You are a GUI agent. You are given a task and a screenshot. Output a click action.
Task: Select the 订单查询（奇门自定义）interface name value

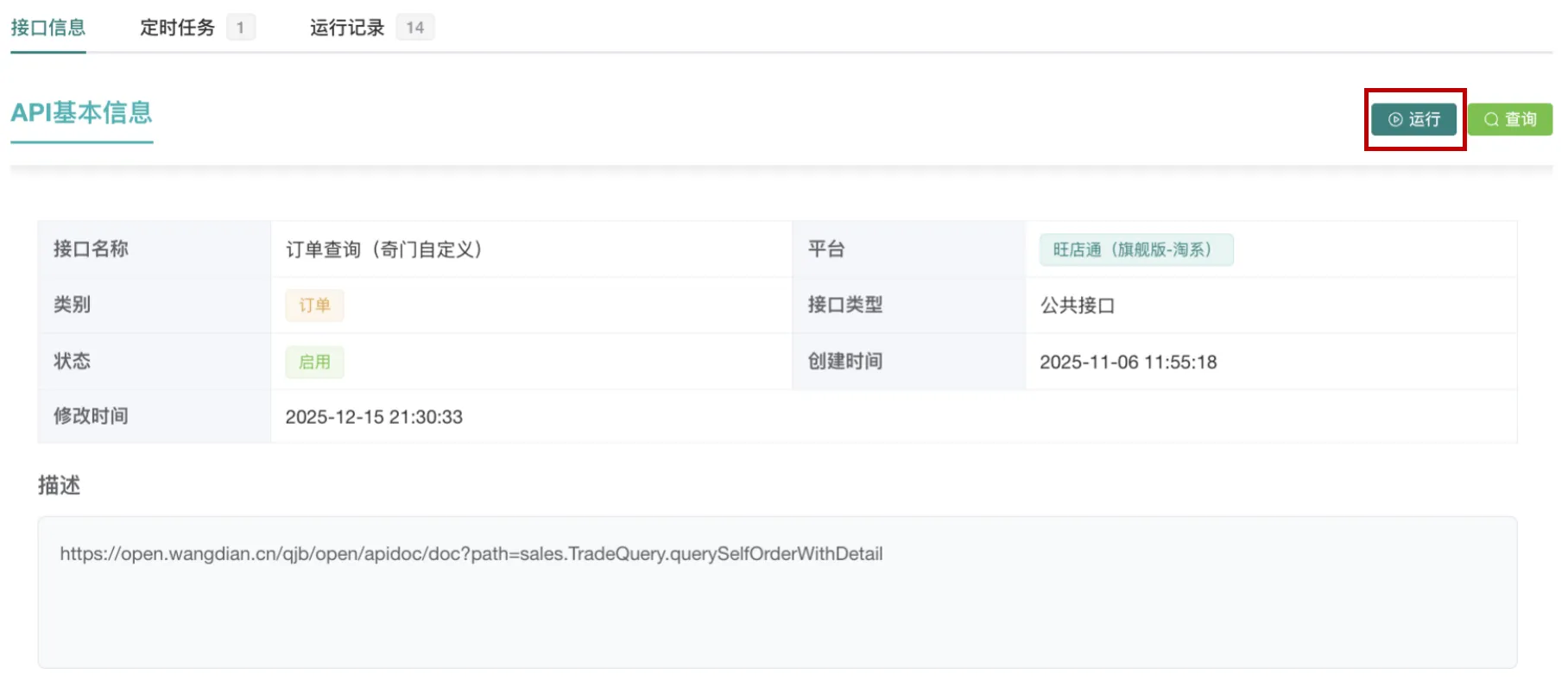[384, 250]
